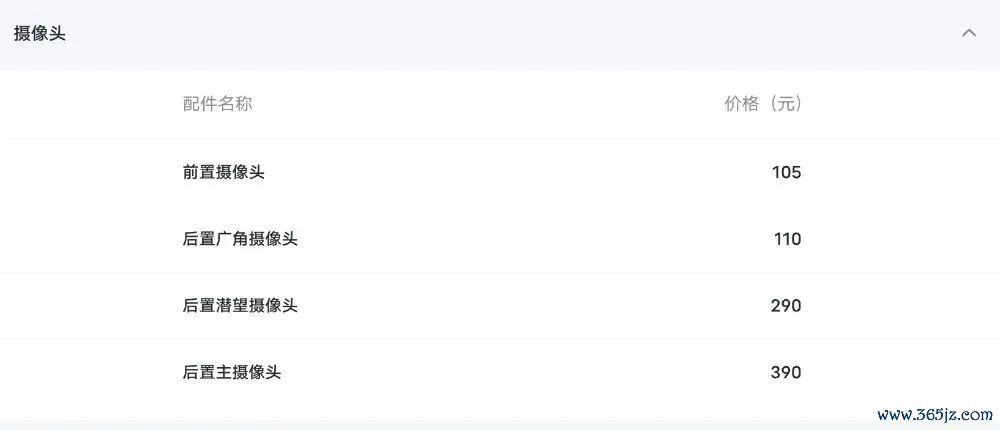Select the 前置摄像头 part name
This screenshot has height=430, width=1000.
pyautogui.click(x=223, y=172)
